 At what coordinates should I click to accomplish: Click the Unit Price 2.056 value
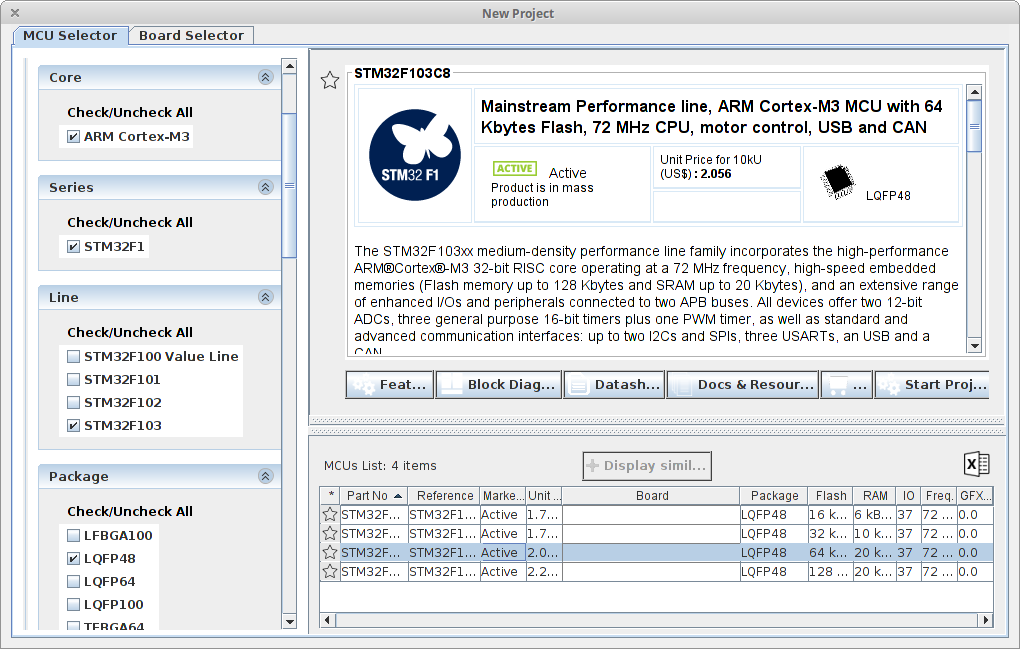(x=716, y=174)
